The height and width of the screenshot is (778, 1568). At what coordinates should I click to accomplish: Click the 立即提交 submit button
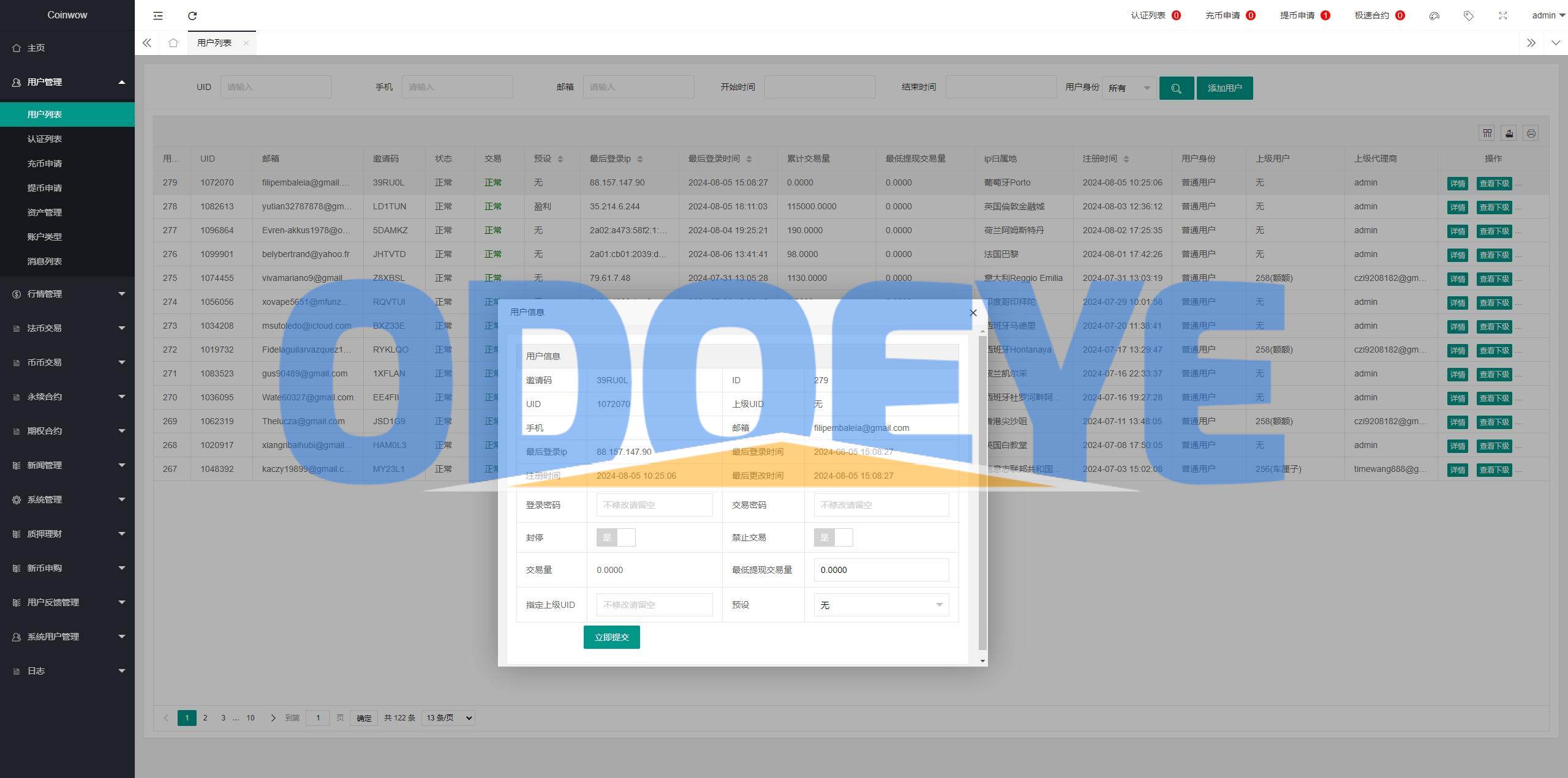click(611, 637)
